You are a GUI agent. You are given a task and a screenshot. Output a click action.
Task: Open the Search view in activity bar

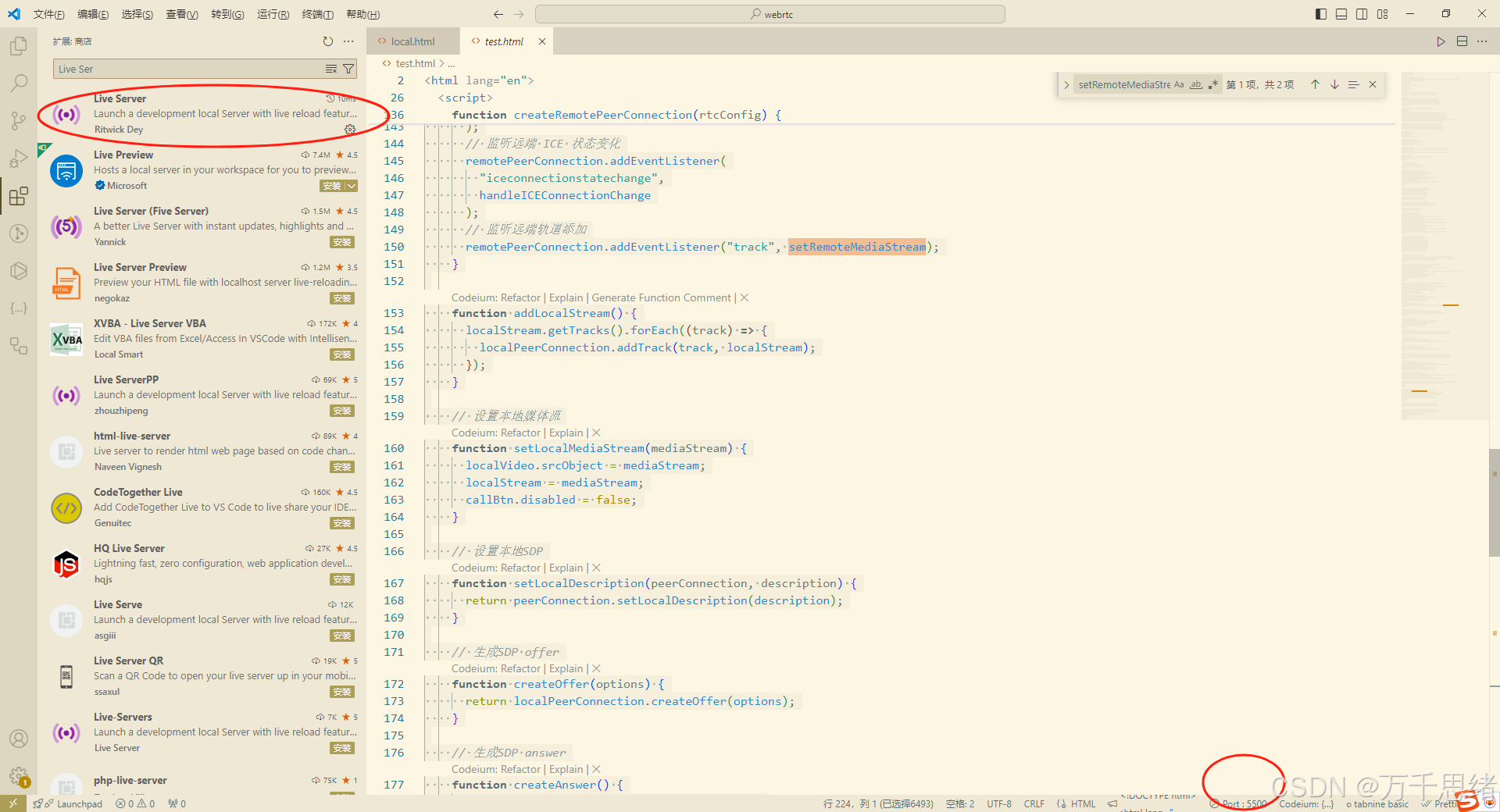[x=19, y=83]
